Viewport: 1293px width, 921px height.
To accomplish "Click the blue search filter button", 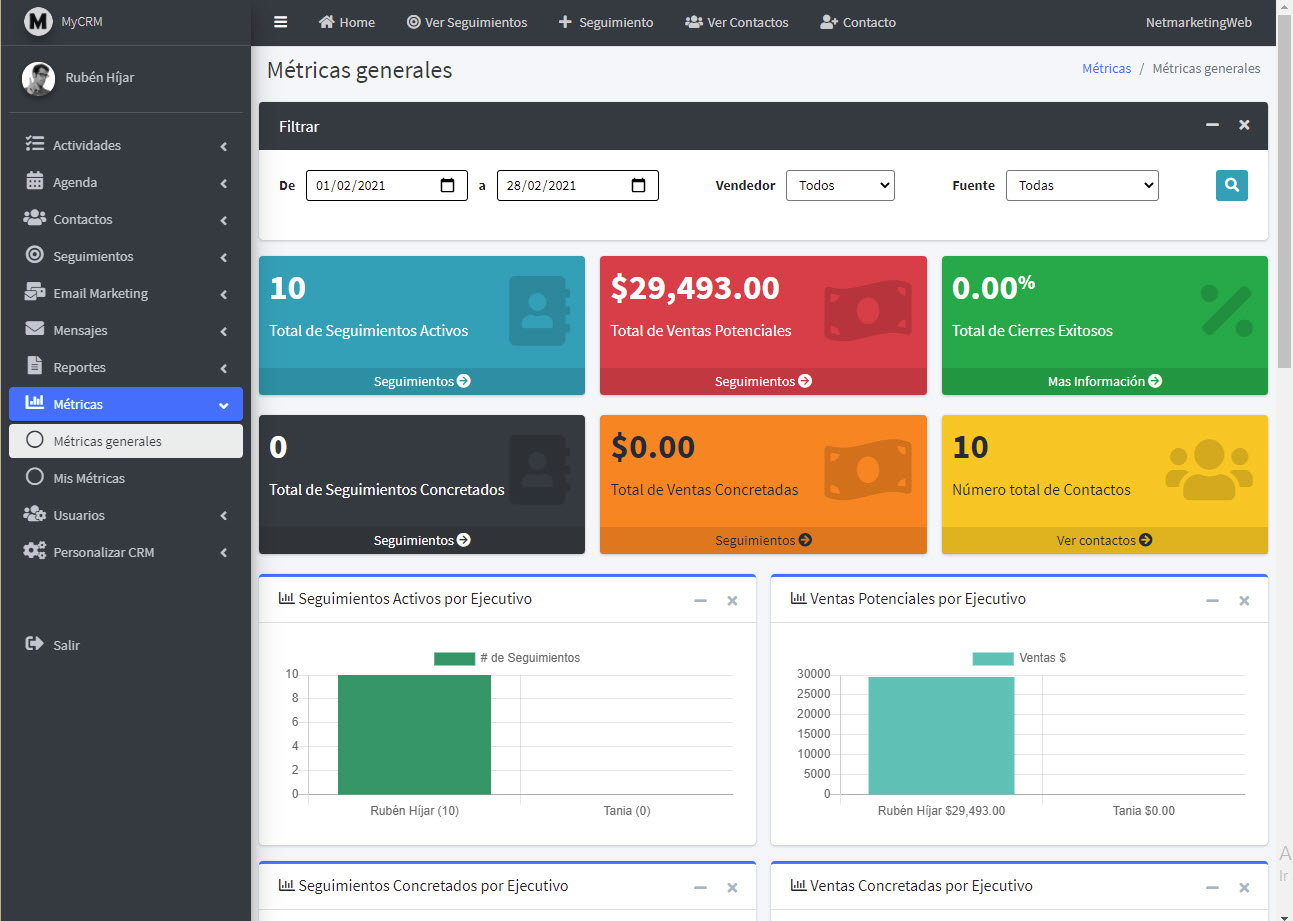I will (x=1231, y=185).
